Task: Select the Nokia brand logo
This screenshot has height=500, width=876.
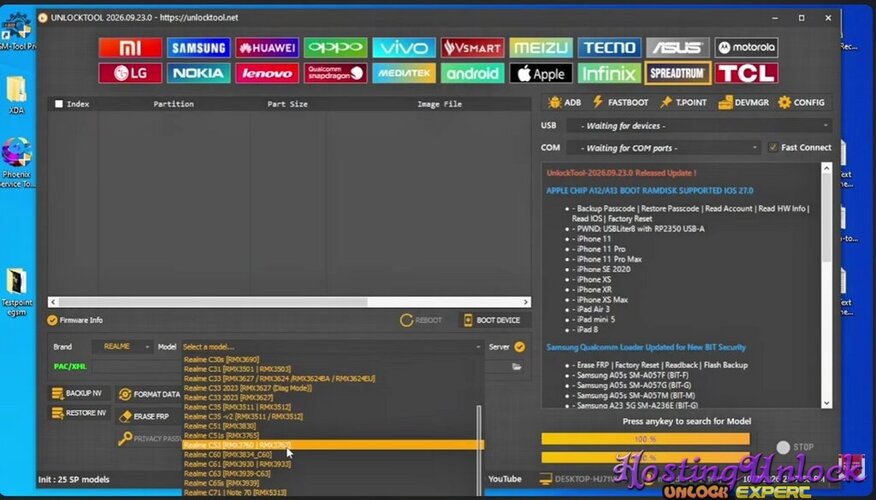Action: [198, 73]
